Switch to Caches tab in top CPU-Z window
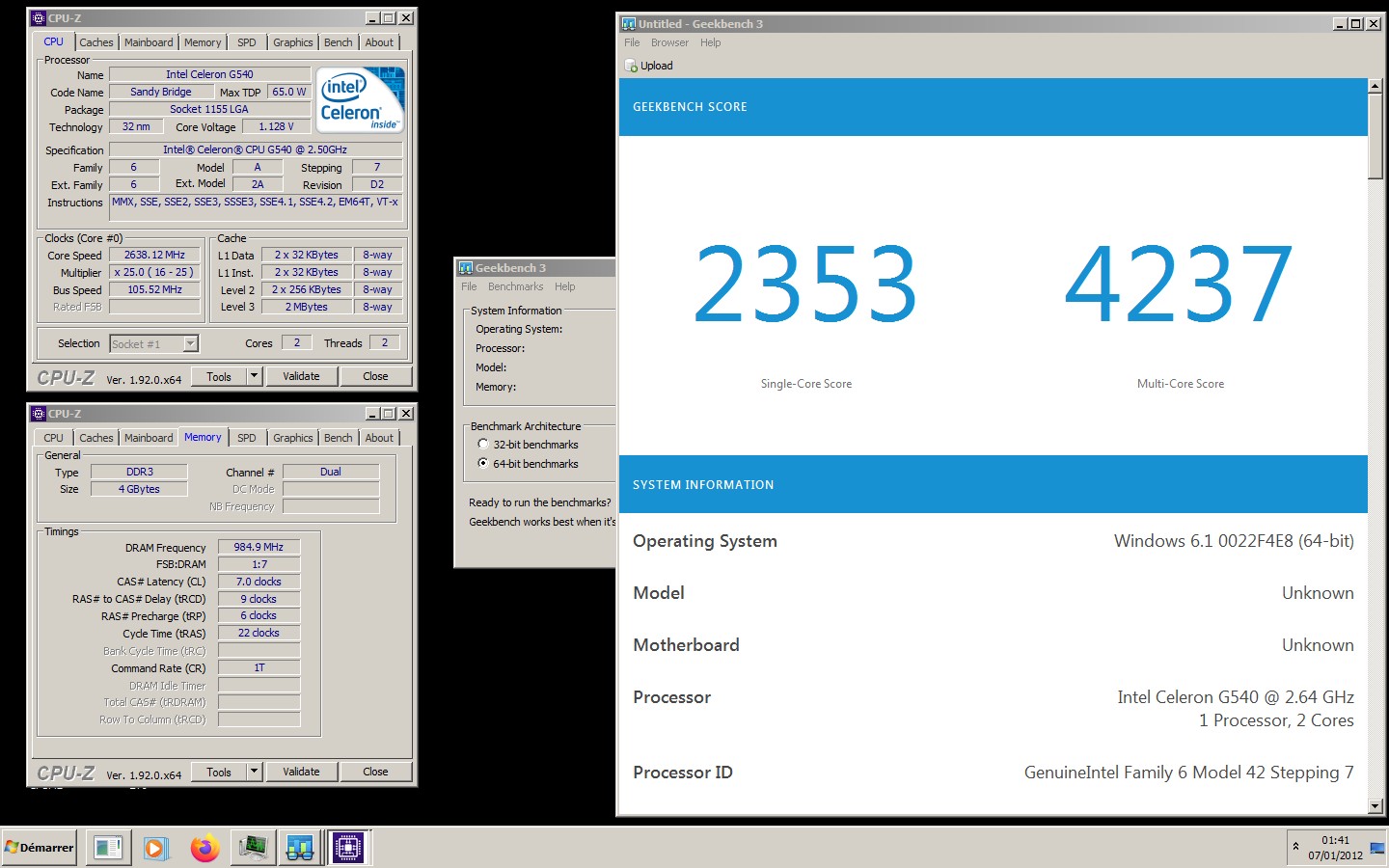1389x868 pixels. 96,42
